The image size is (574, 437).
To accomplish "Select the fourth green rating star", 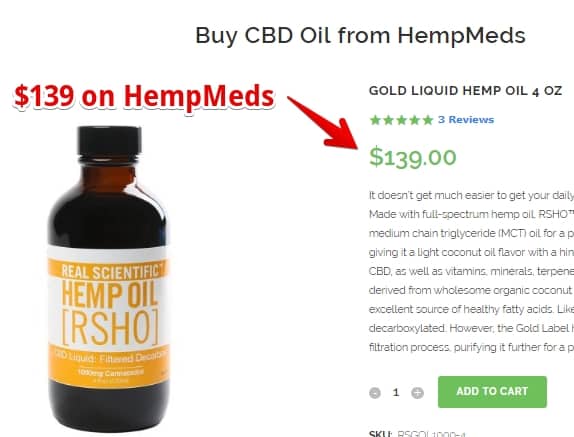I will 415,120.
